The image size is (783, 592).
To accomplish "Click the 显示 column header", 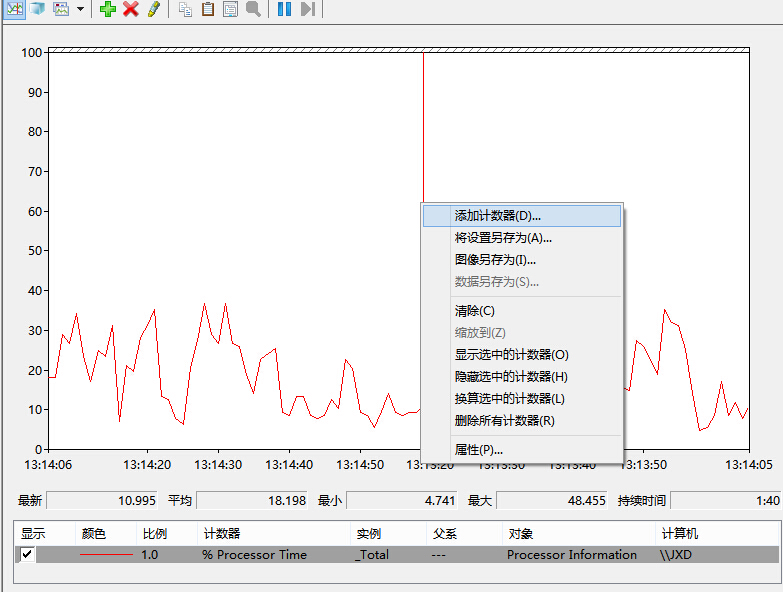I will pyautogui.click(x=44, y=534).
